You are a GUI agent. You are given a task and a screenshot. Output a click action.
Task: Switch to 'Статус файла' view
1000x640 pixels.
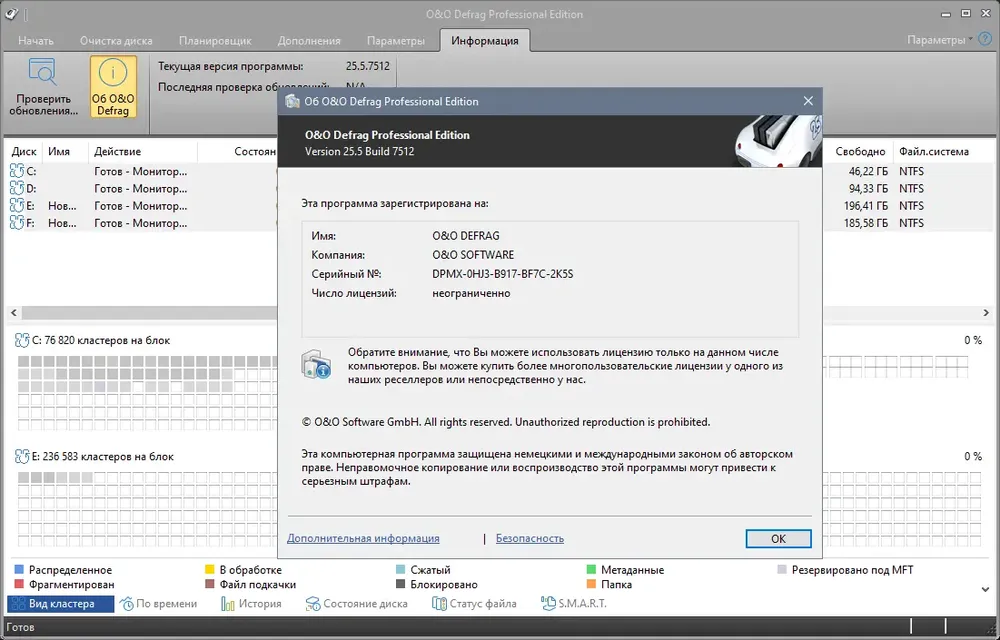pyautogui.click(x=474, y=603)
